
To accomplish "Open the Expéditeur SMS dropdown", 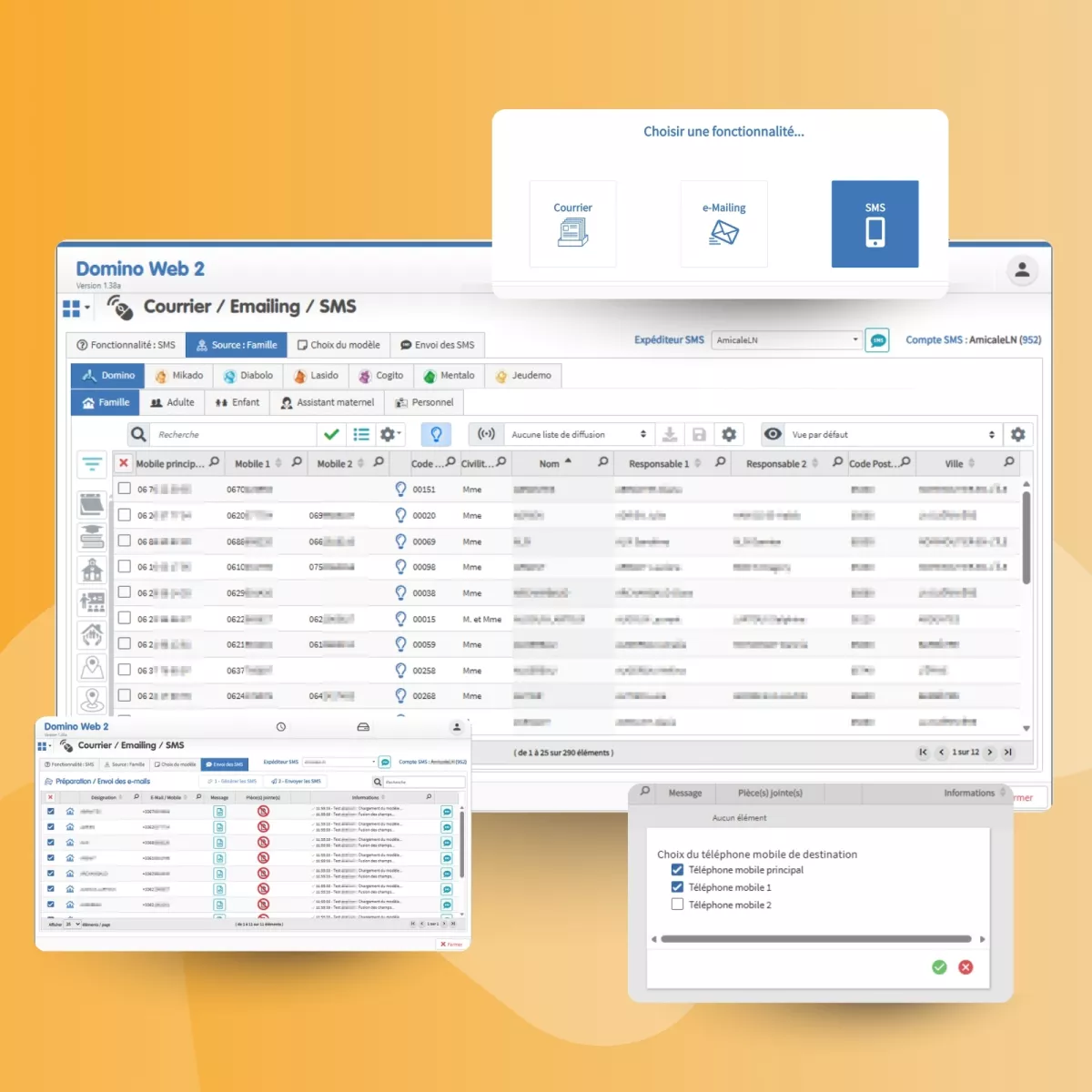I will tap(786, 340).
